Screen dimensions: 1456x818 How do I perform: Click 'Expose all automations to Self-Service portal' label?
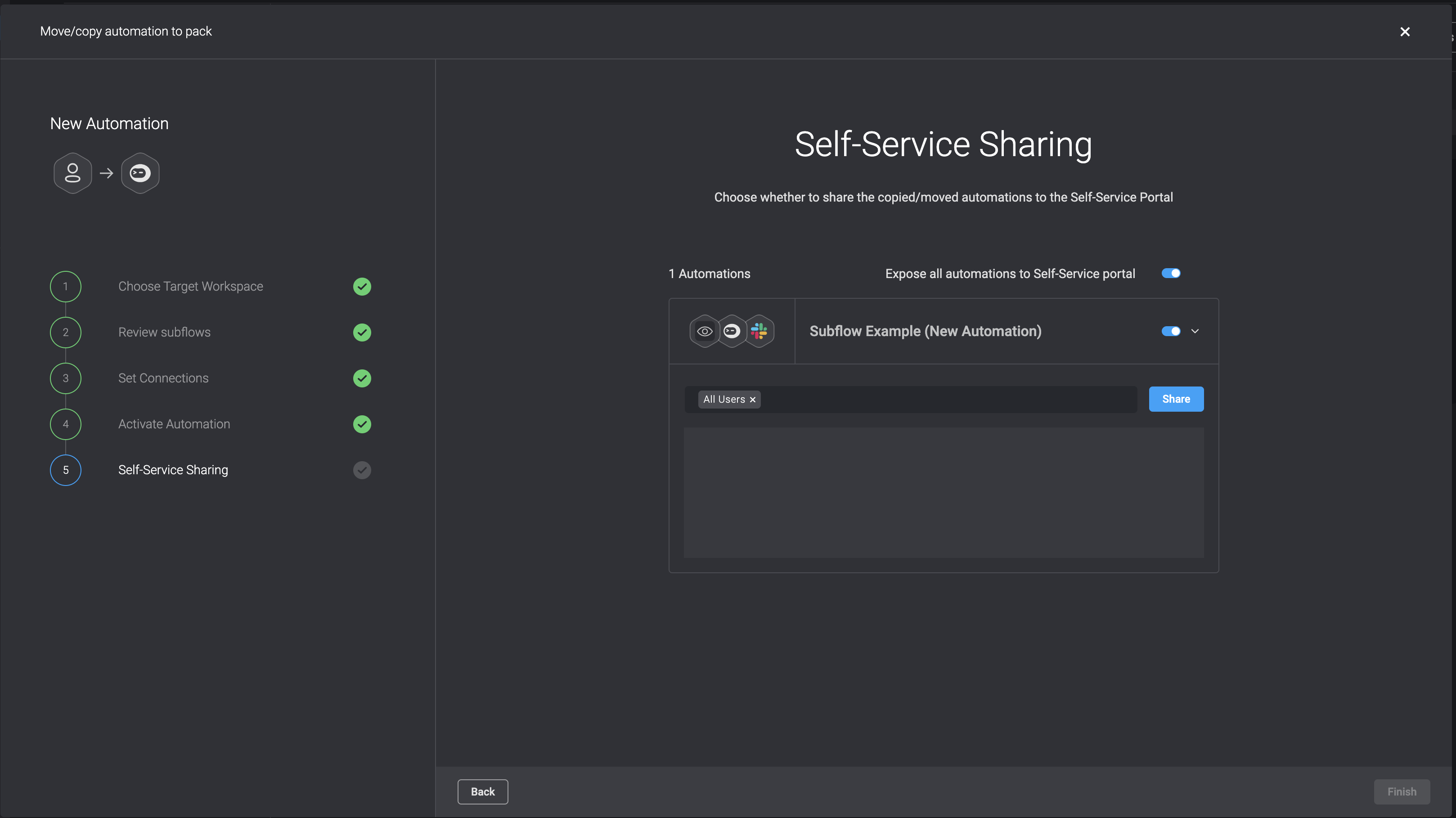click(1010, 274)
